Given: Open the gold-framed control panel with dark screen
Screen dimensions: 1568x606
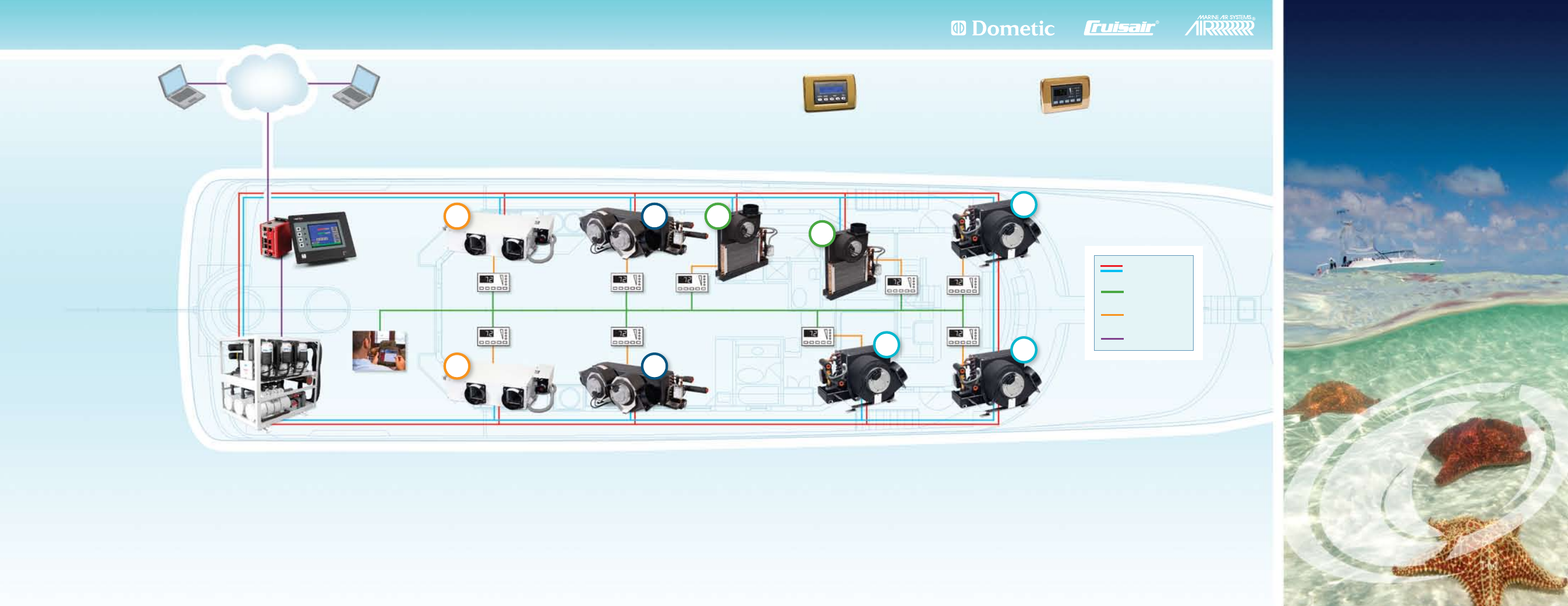Looking at the screenshot, I should pos(1064,94).
